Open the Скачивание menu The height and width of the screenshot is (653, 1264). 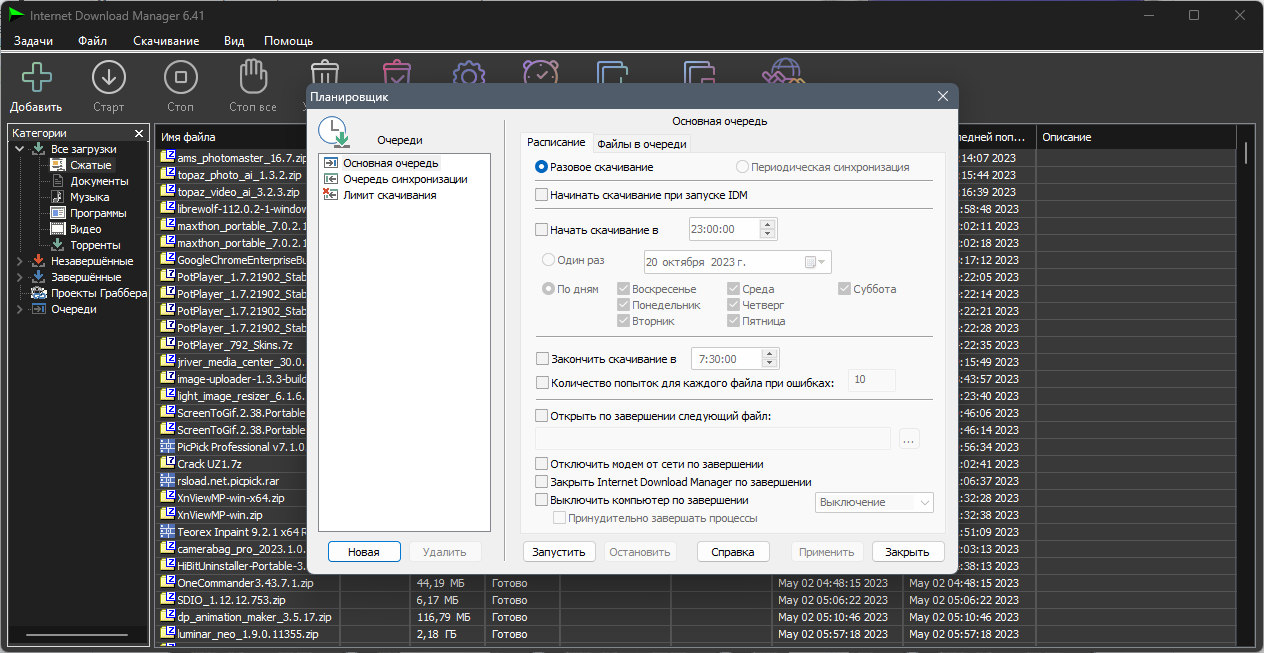pos(166,41)
